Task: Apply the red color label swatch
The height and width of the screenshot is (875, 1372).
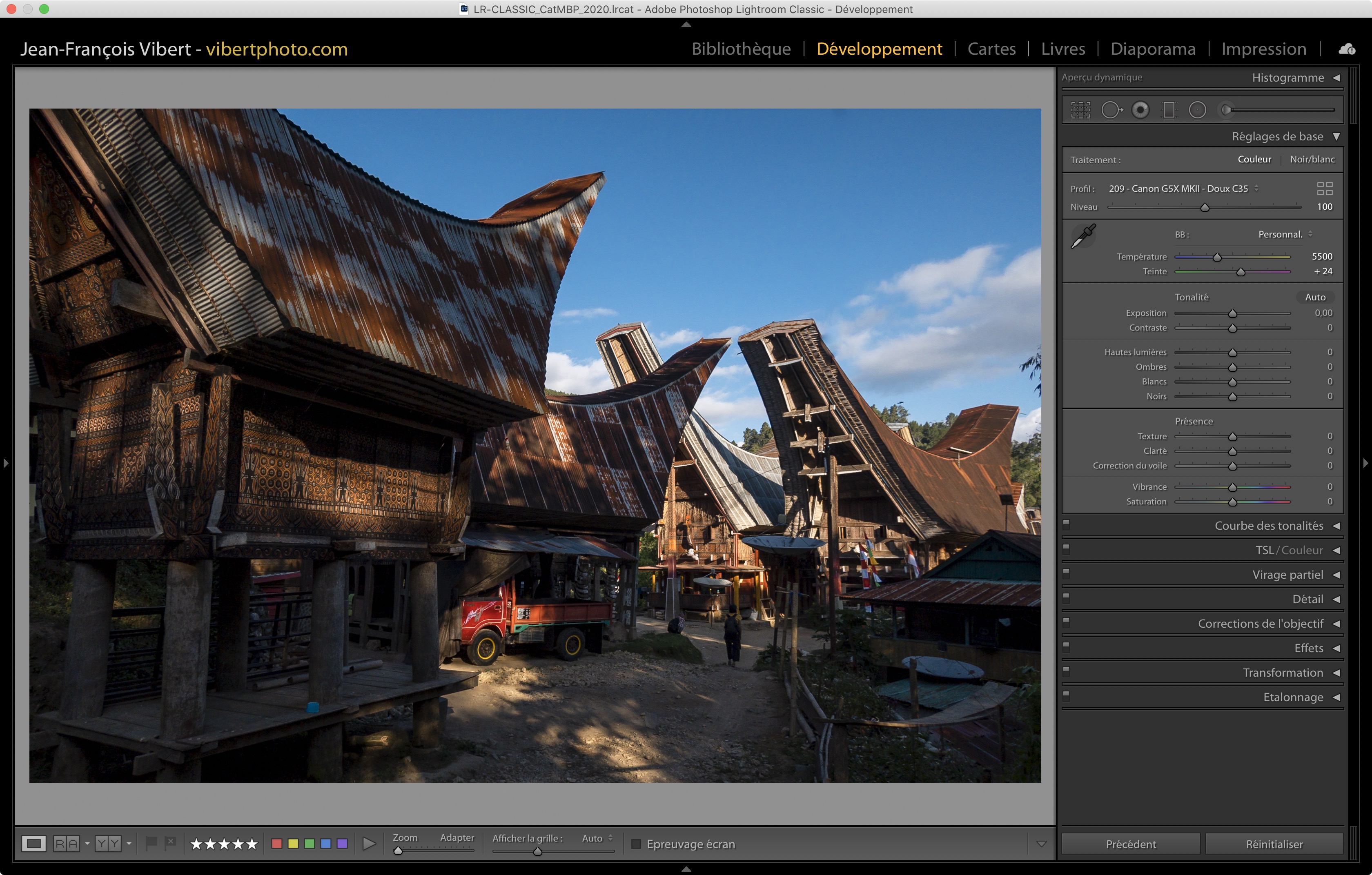Action: pos(277,844)
